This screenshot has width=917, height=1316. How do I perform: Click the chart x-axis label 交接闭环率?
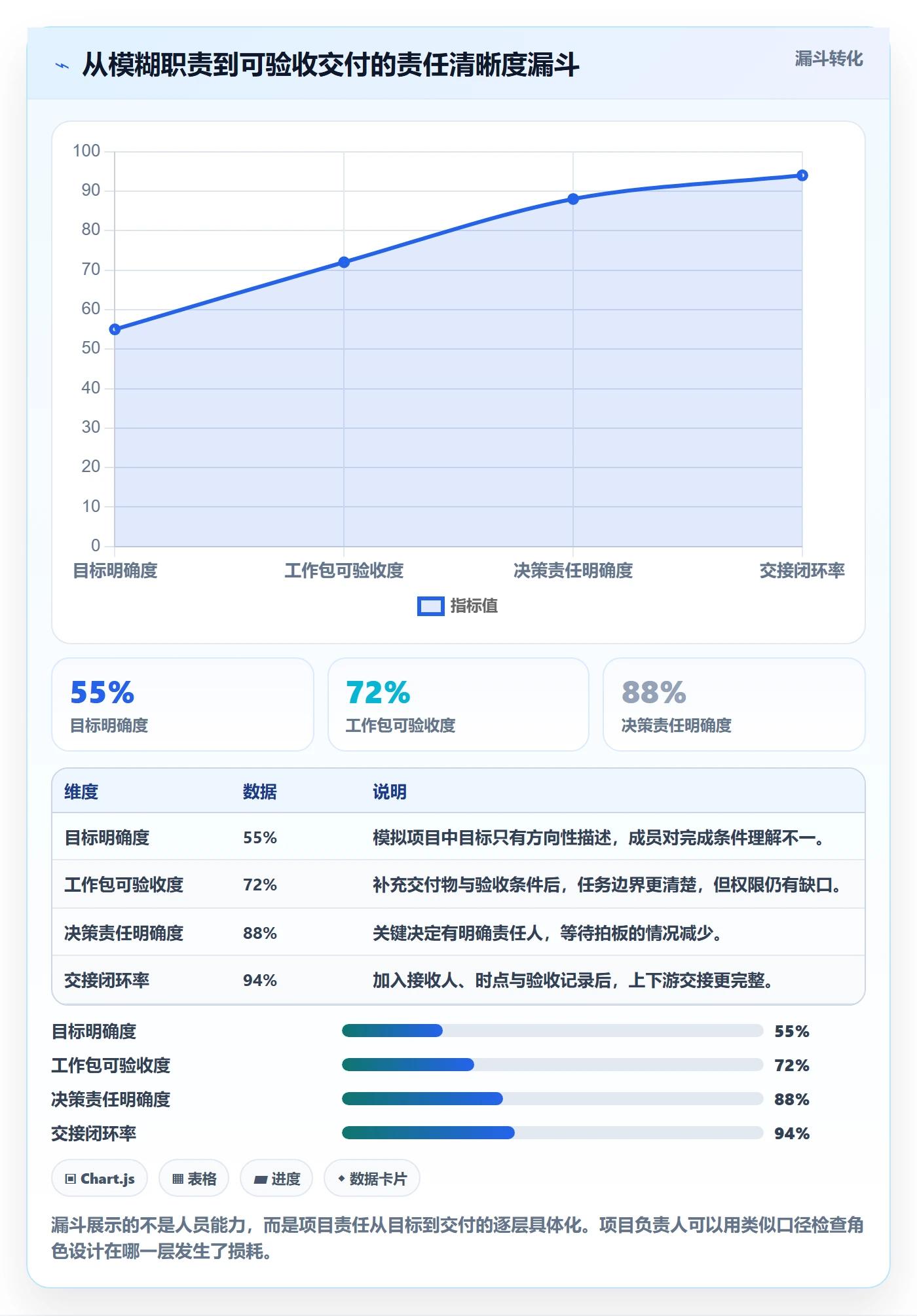pos(802,571)
